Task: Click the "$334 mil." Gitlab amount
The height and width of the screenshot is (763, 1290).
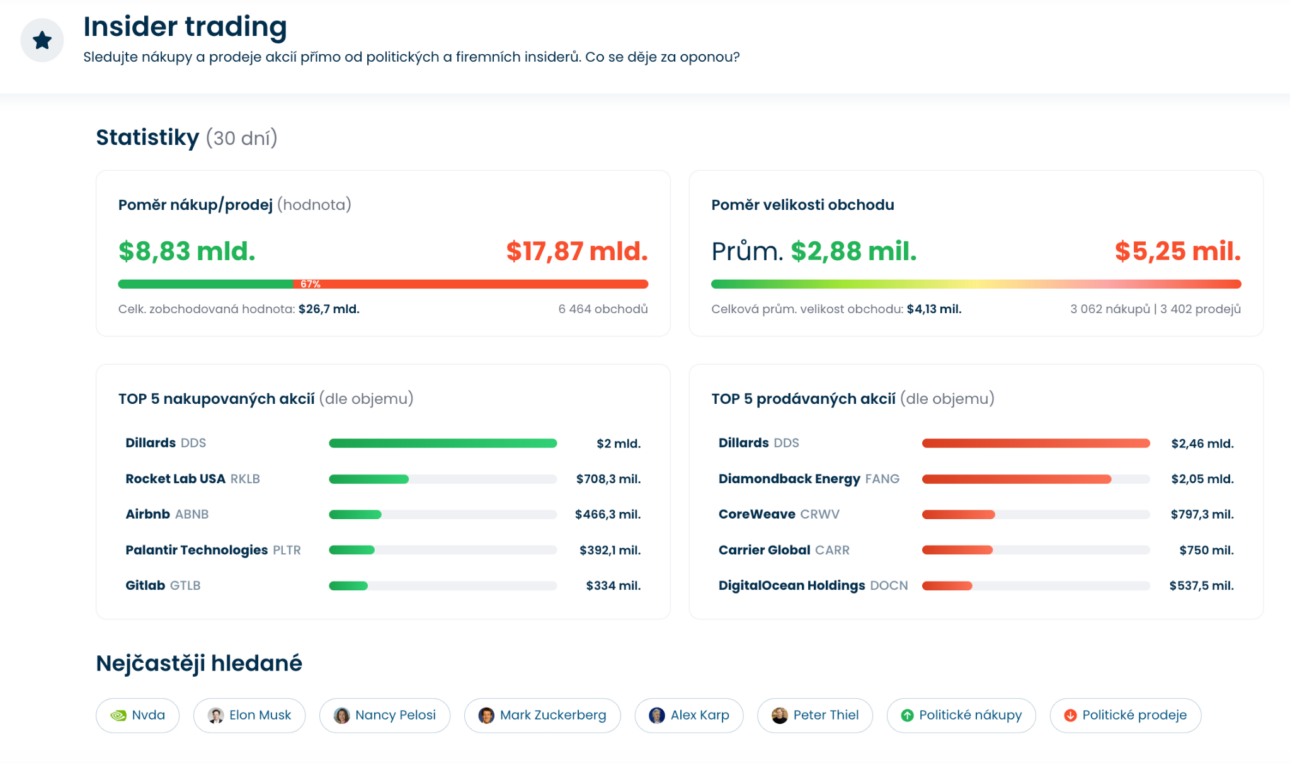Action: click(x=613, y=586)
